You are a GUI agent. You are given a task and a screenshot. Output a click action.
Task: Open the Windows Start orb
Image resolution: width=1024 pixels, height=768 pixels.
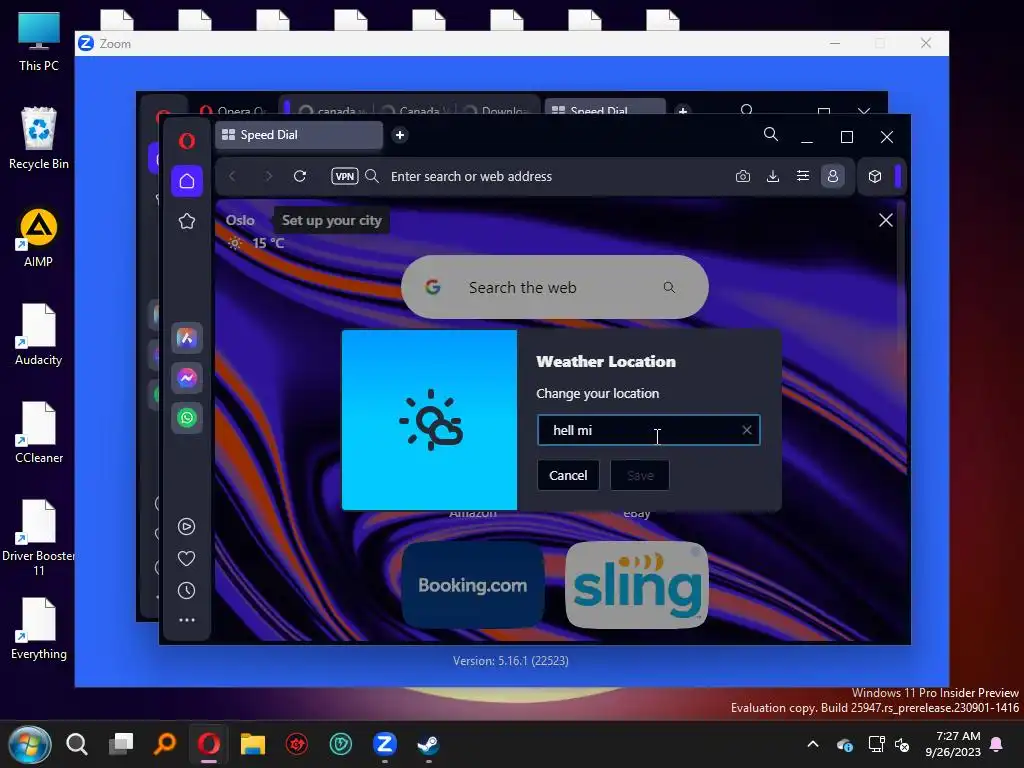(x=30, y=744)
